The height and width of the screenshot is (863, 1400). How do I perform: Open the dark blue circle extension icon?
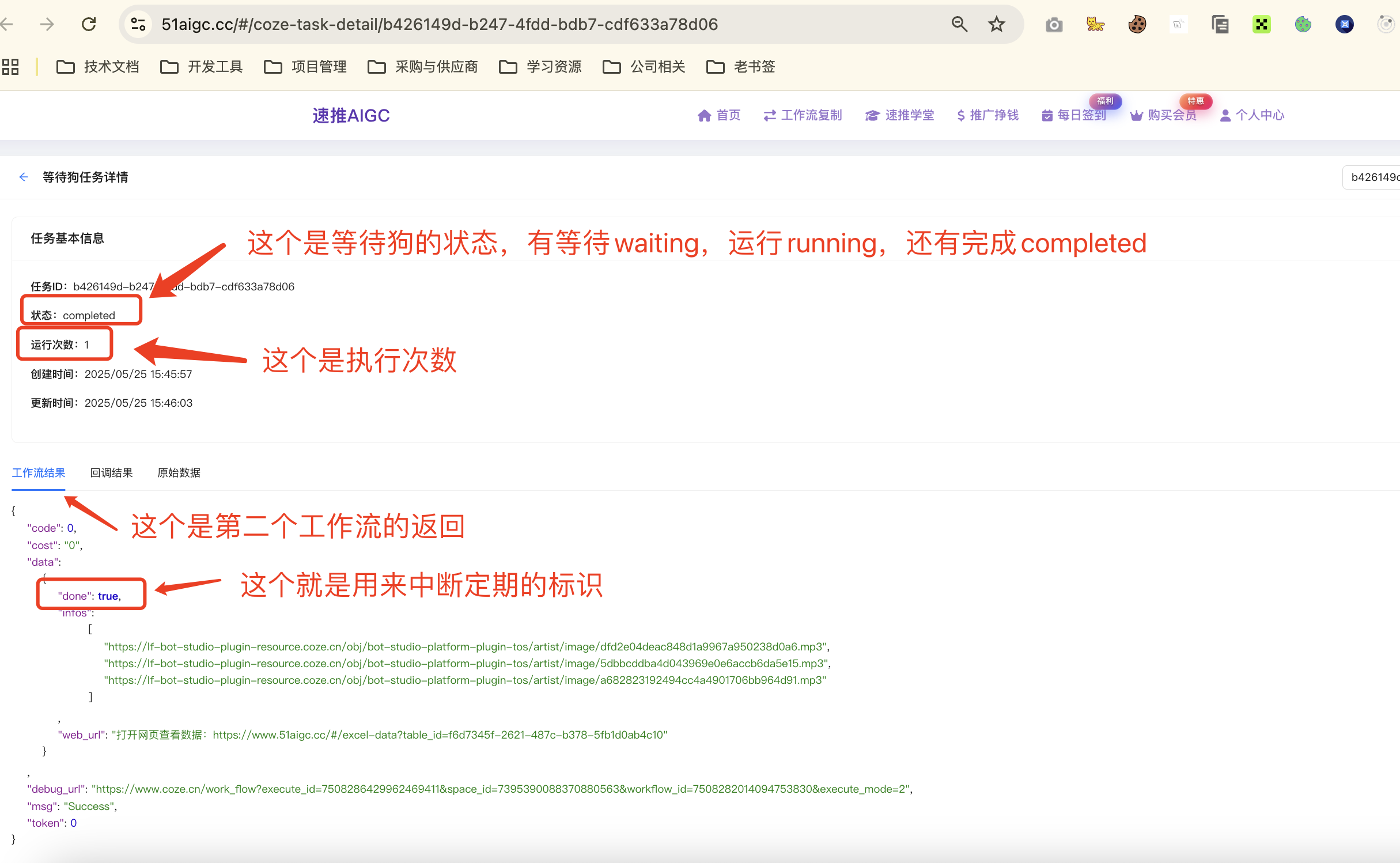coord(1344,24)
